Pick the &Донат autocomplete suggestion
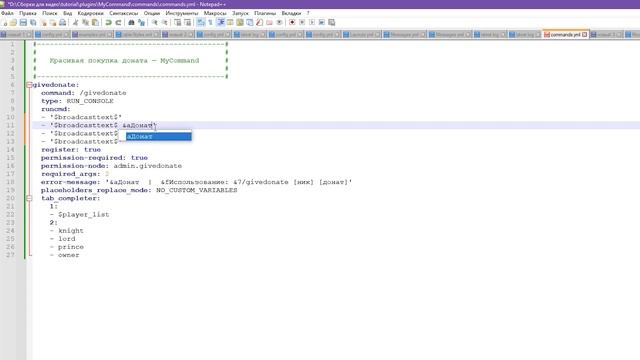Image resolution: width=640 pixels, height=360 pixels. (158, 137)
